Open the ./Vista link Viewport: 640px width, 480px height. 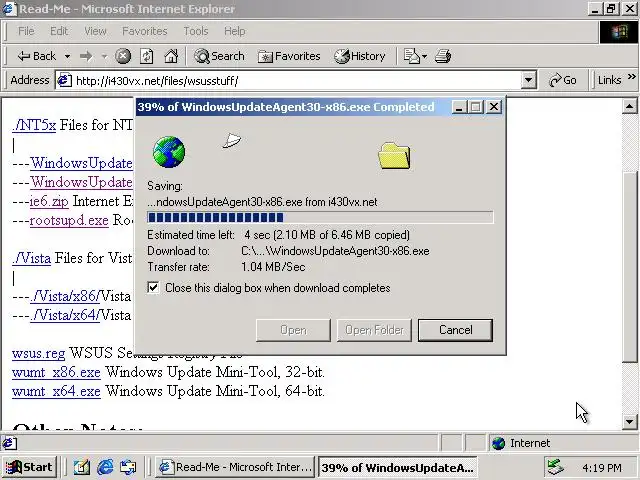point(31,258)
